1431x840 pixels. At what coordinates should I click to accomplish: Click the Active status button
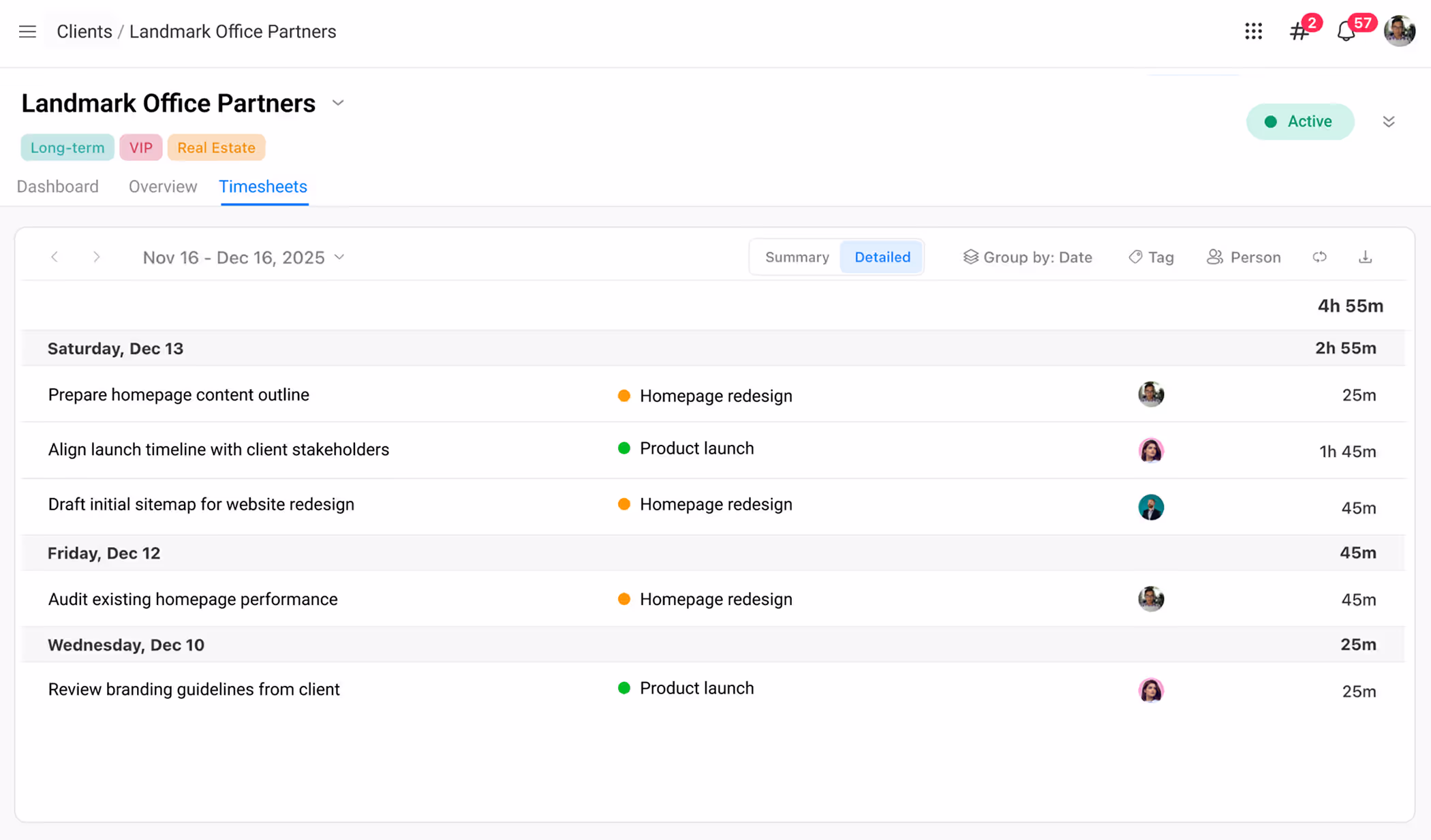tap(1300, 121)
